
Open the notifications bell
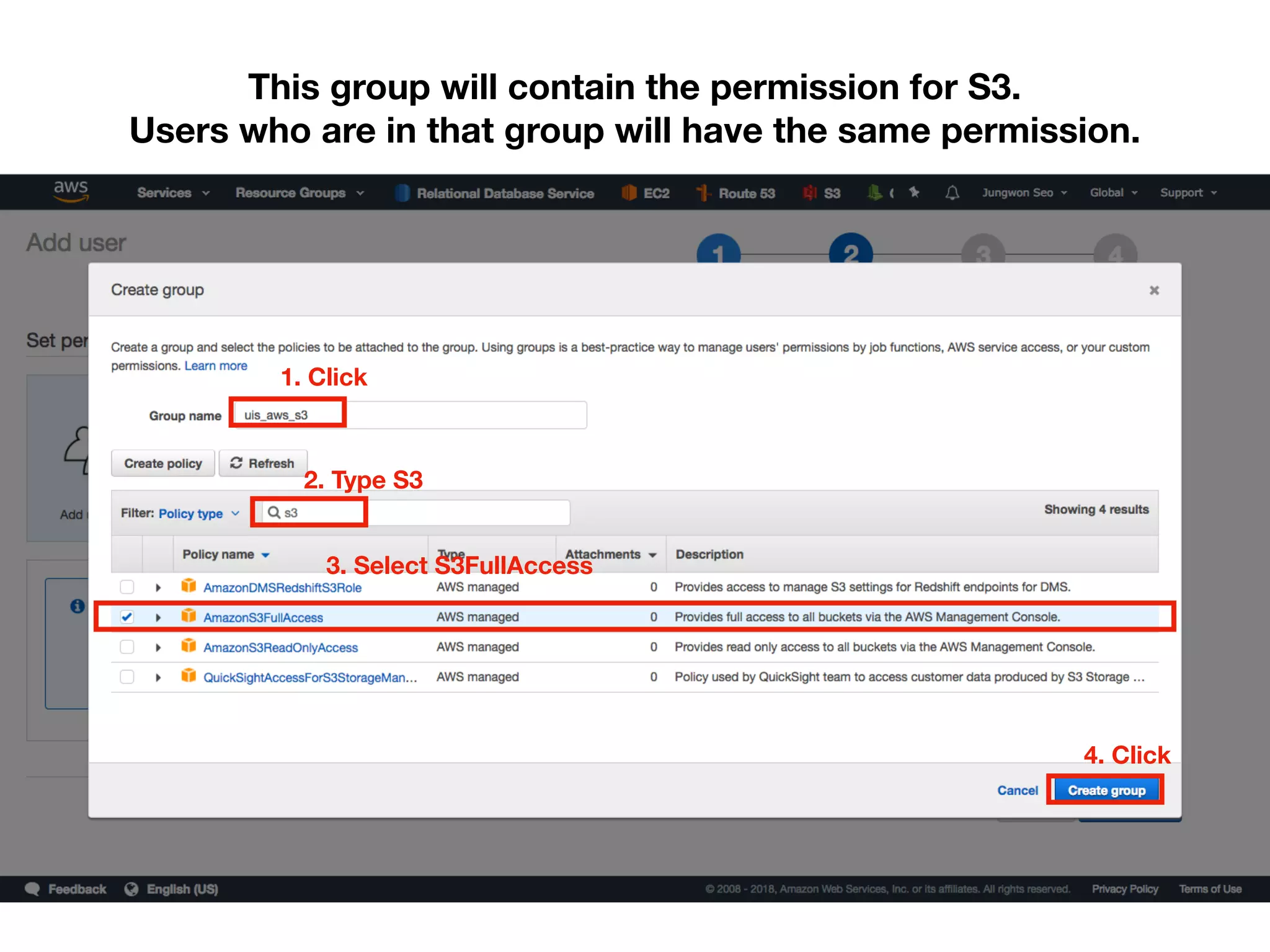tap(952, 193)
